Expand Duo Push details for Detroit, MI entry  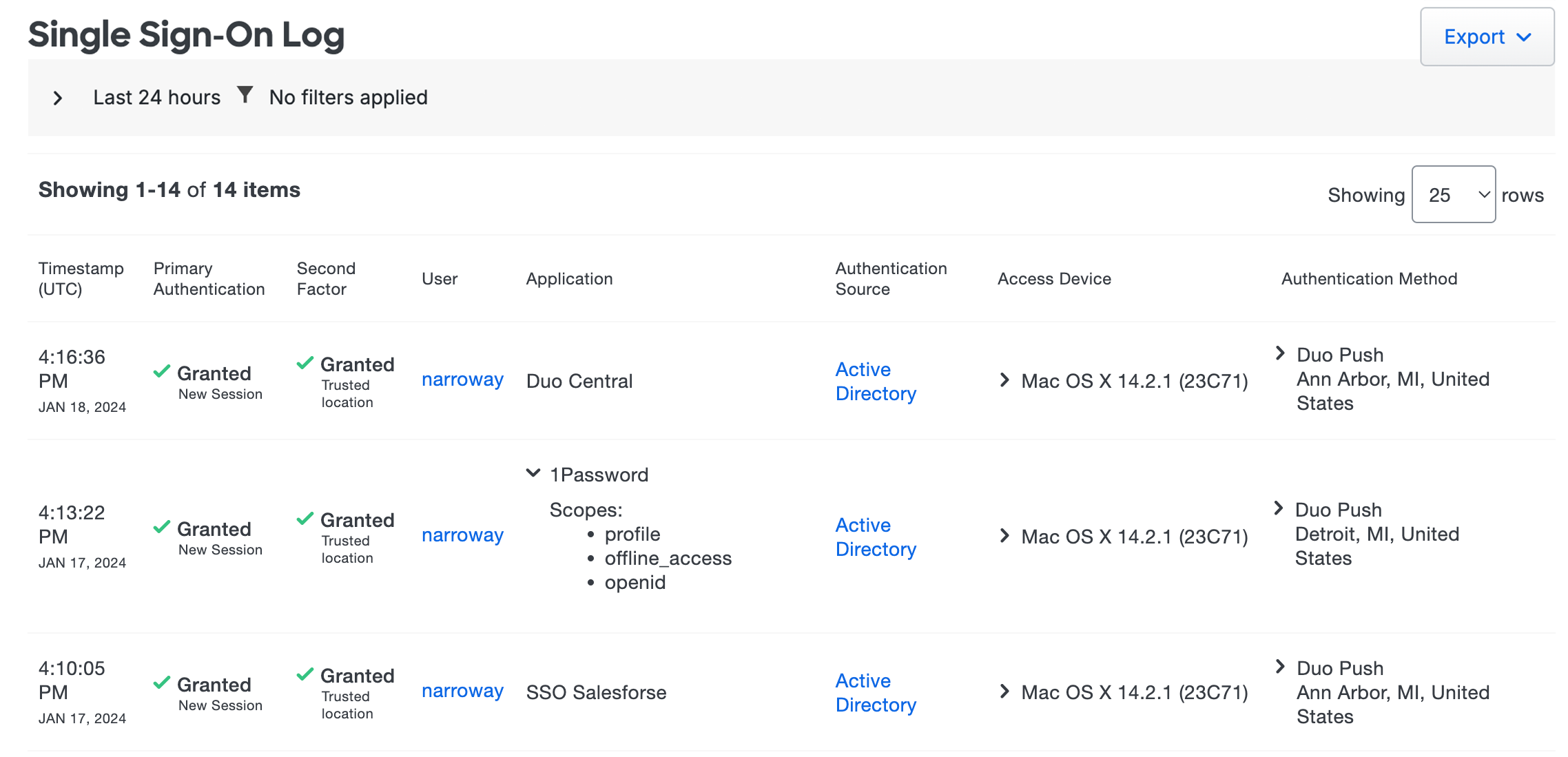1279,508
